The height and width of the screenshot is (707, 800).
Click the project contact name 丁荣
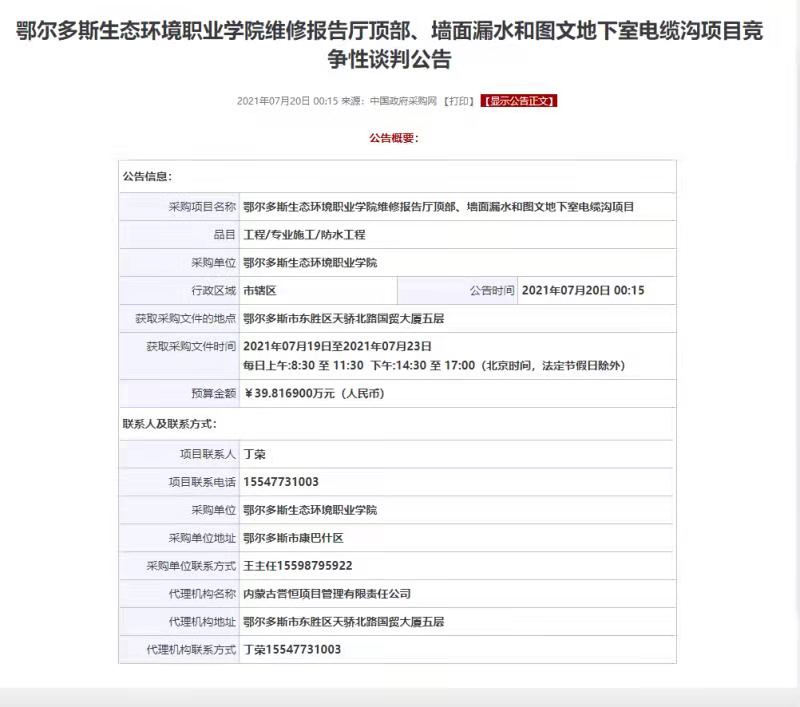point(254,454)
